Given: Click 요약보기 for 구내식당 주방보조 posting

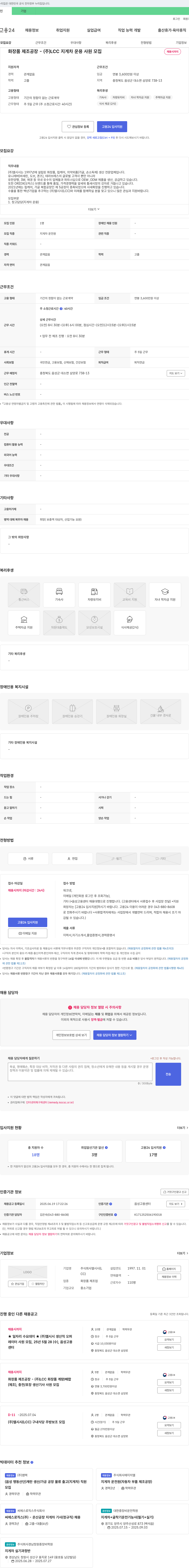Looking at the screenshot, I should pyautogui.click(x=169, y=1425).
